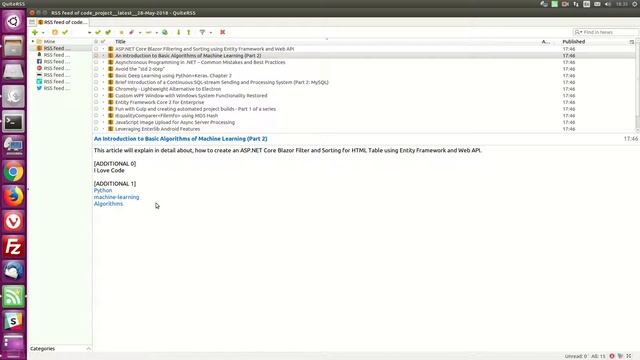
Task: Select 'JavaScript Image Upload for Async Server' news
Action: pos(175,122)
